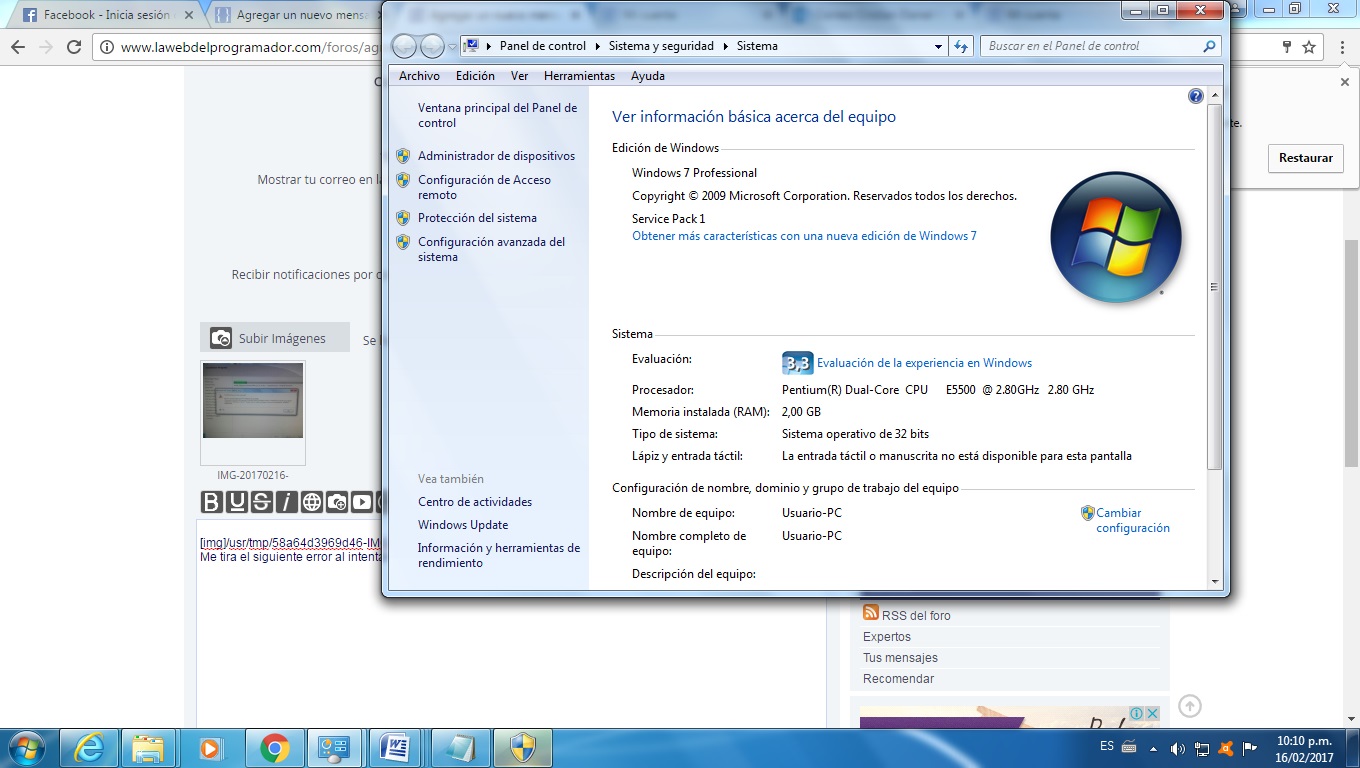The width and height of the screenshot is (1360, 768).
Task: Click the YouTube video icon in forum editor
Action: pos(362,502)
